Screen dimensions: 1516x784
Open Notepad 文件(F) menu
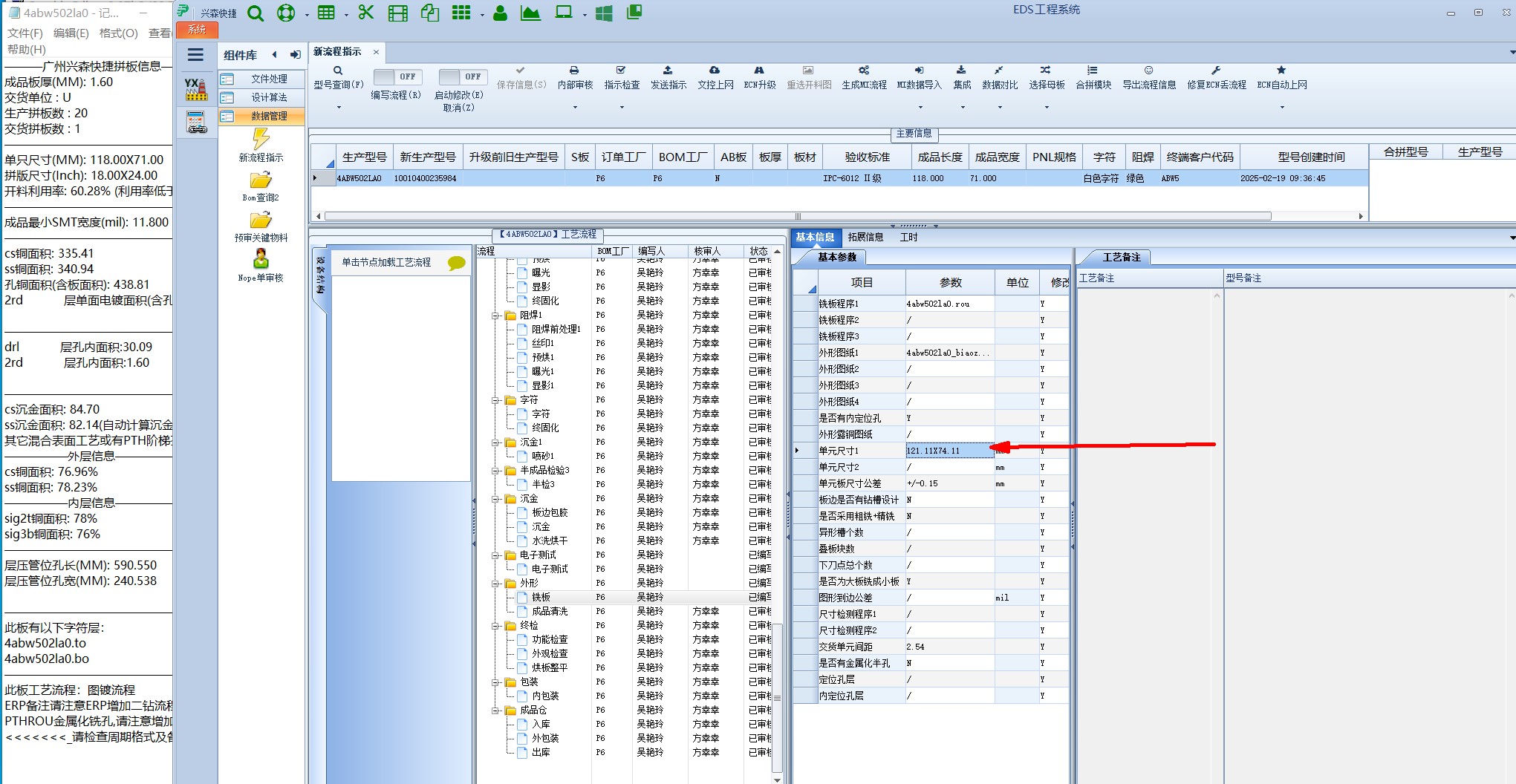pos(25,33)
